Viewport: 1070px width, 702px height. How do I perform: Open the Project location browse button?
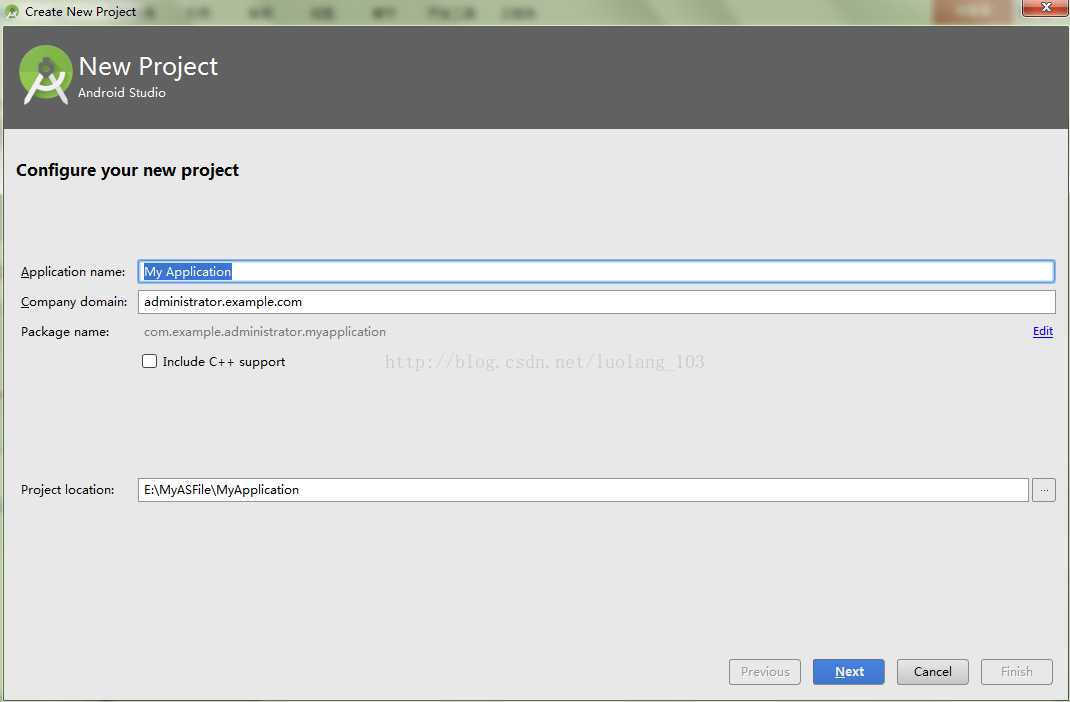click(1044, 490)
